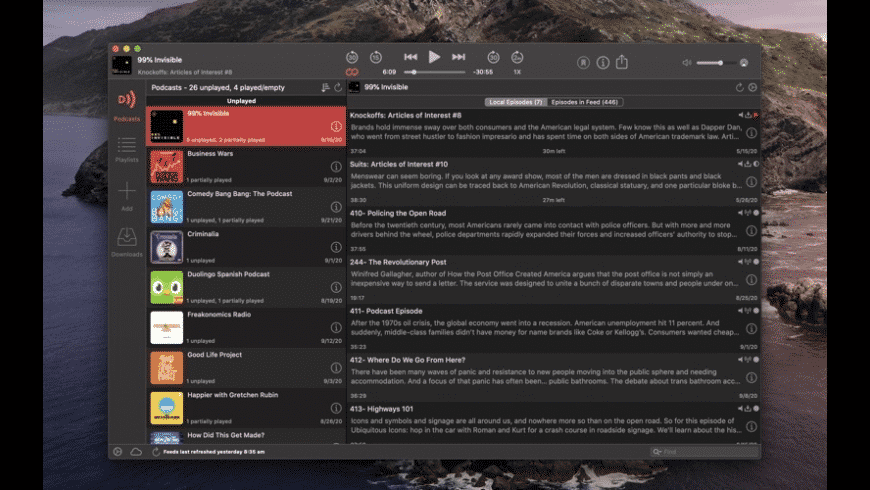Skip forward 30 seconds button
This screenshot has height=490, width=870.
[x=493, y=57]
